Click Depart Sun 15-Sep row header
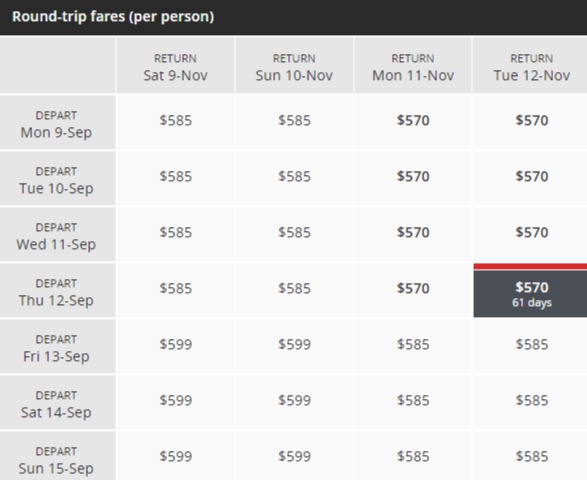587x480 pixels. tap(57, 456)
